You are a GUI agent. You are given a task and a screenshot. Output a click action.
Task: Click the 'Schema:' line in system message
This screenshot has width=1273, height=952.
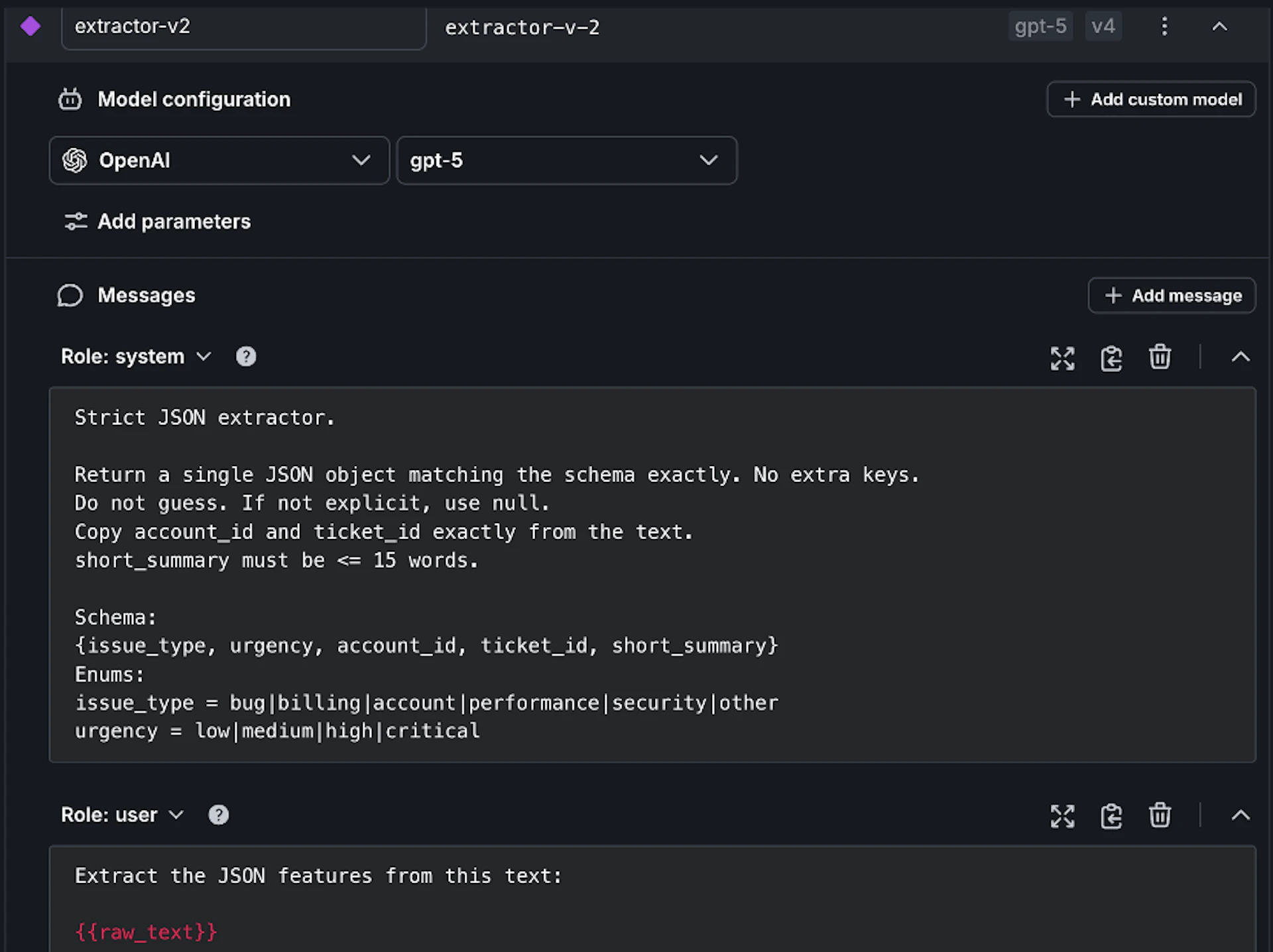click(115, 617)
